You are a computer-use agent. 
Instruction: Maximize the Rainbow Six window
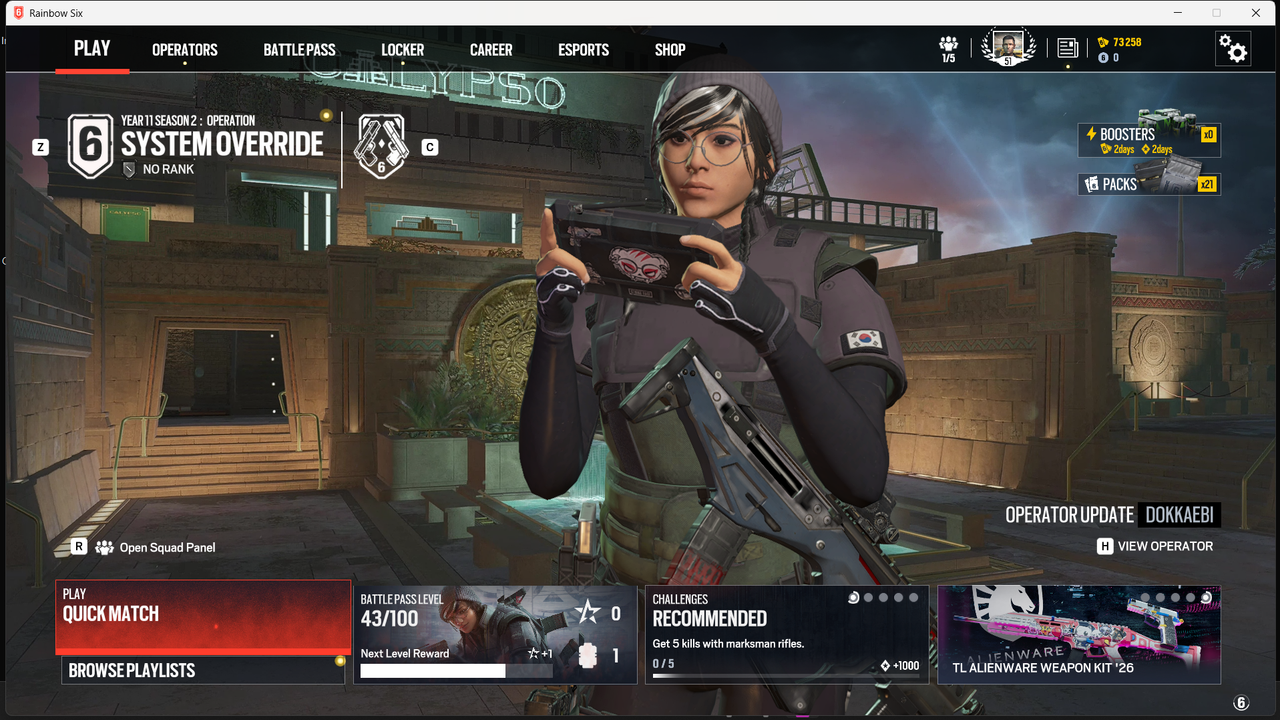coord(1217,13)
